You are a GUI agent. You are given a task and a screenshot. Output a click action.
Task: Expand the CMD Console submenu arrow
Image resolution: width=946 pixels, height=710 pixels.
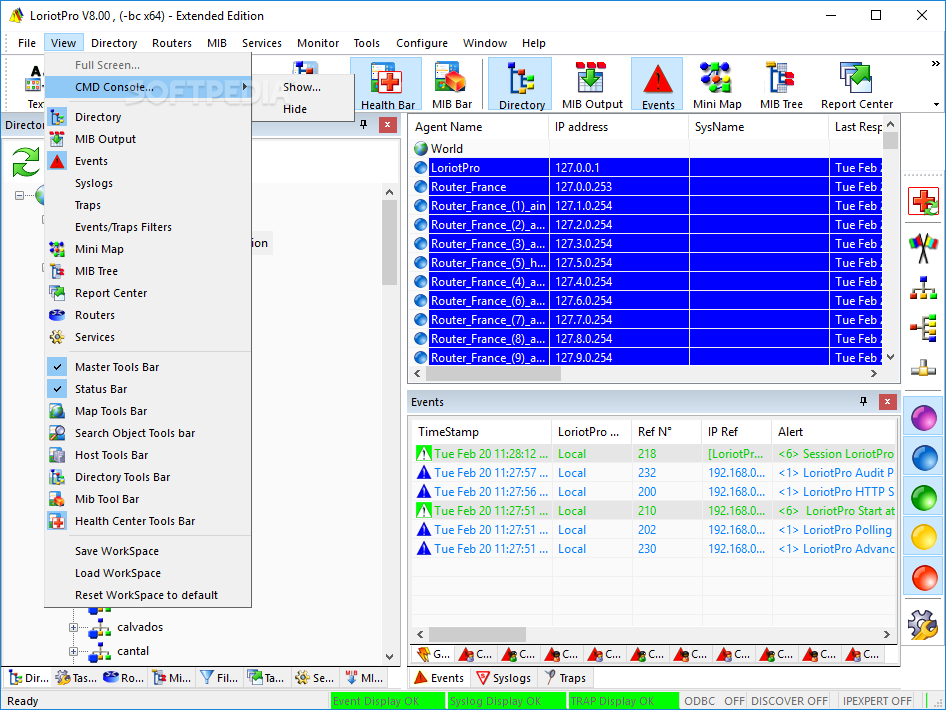245,87
